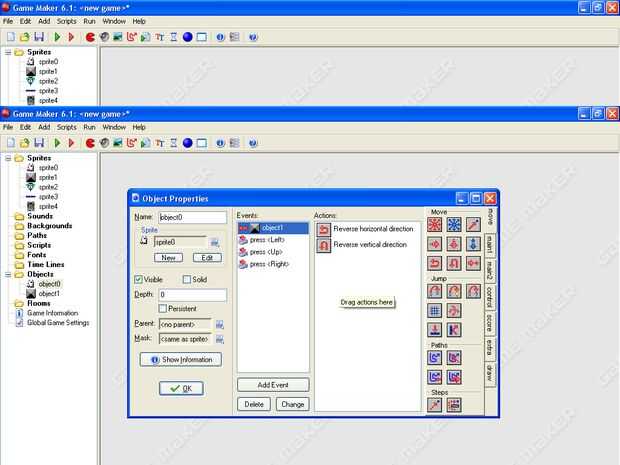
Task: Select the Set Path action icon
Action: click(x=435, y=358)
